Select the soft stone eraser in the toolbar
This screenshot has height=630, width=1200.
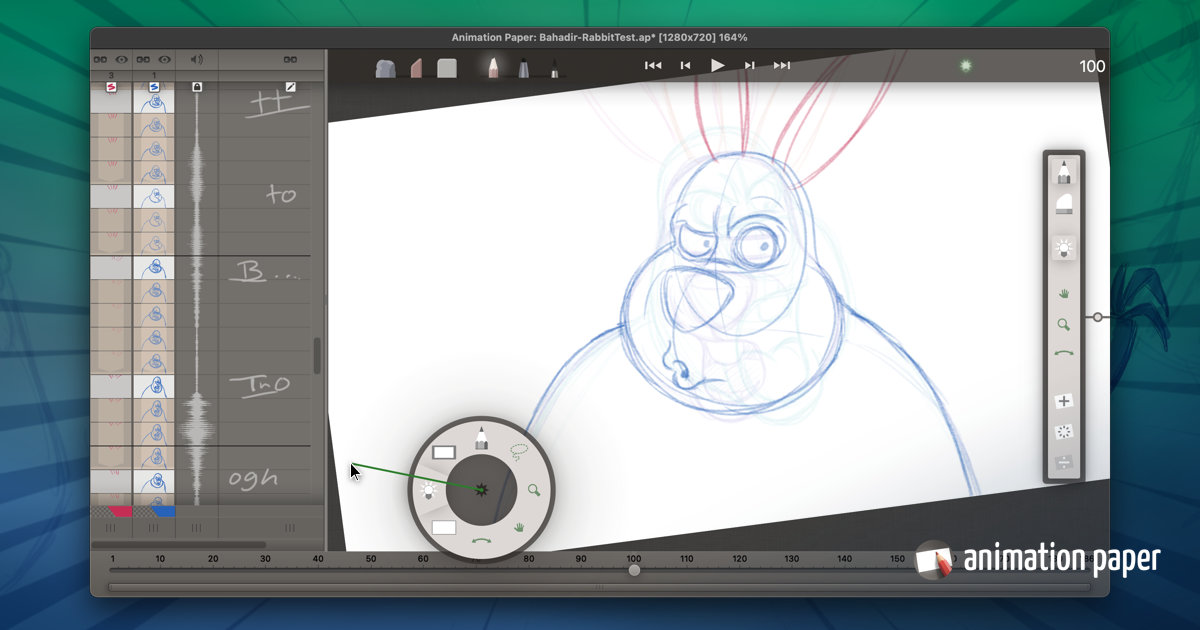click(x=388, y=67)
